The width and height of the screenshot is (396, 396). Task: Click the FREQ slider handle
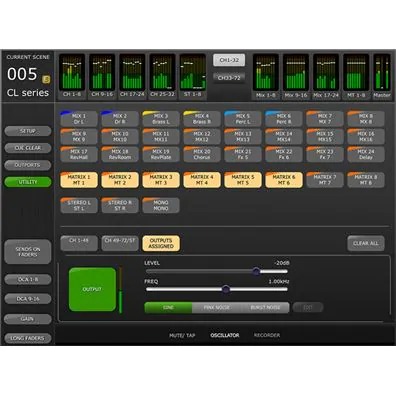[x=226, y=289]
